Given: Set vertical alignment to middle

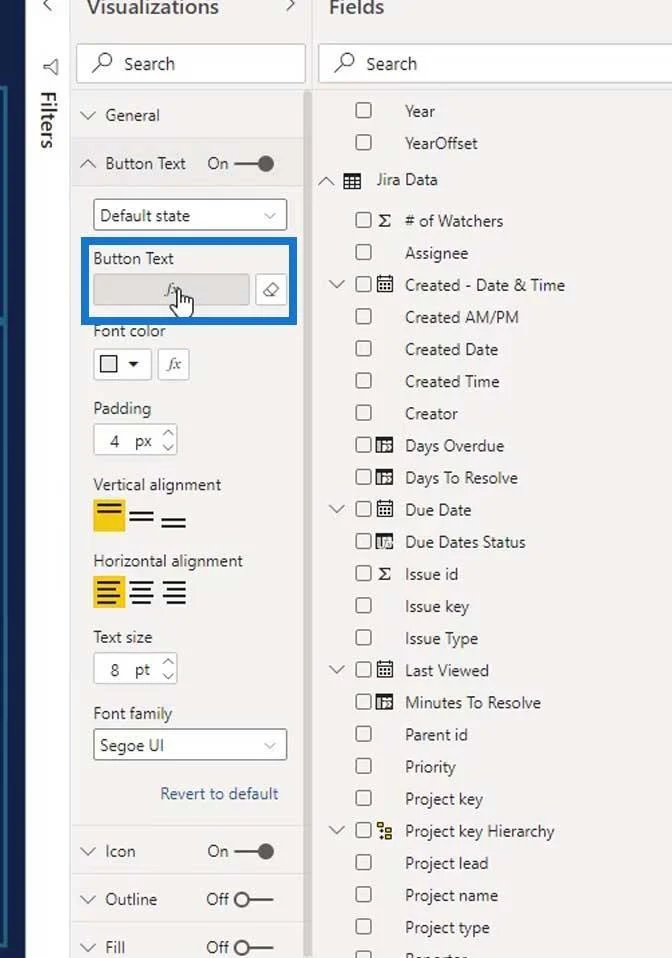Looking at the screenshot, I should click(x=141, y=516).
